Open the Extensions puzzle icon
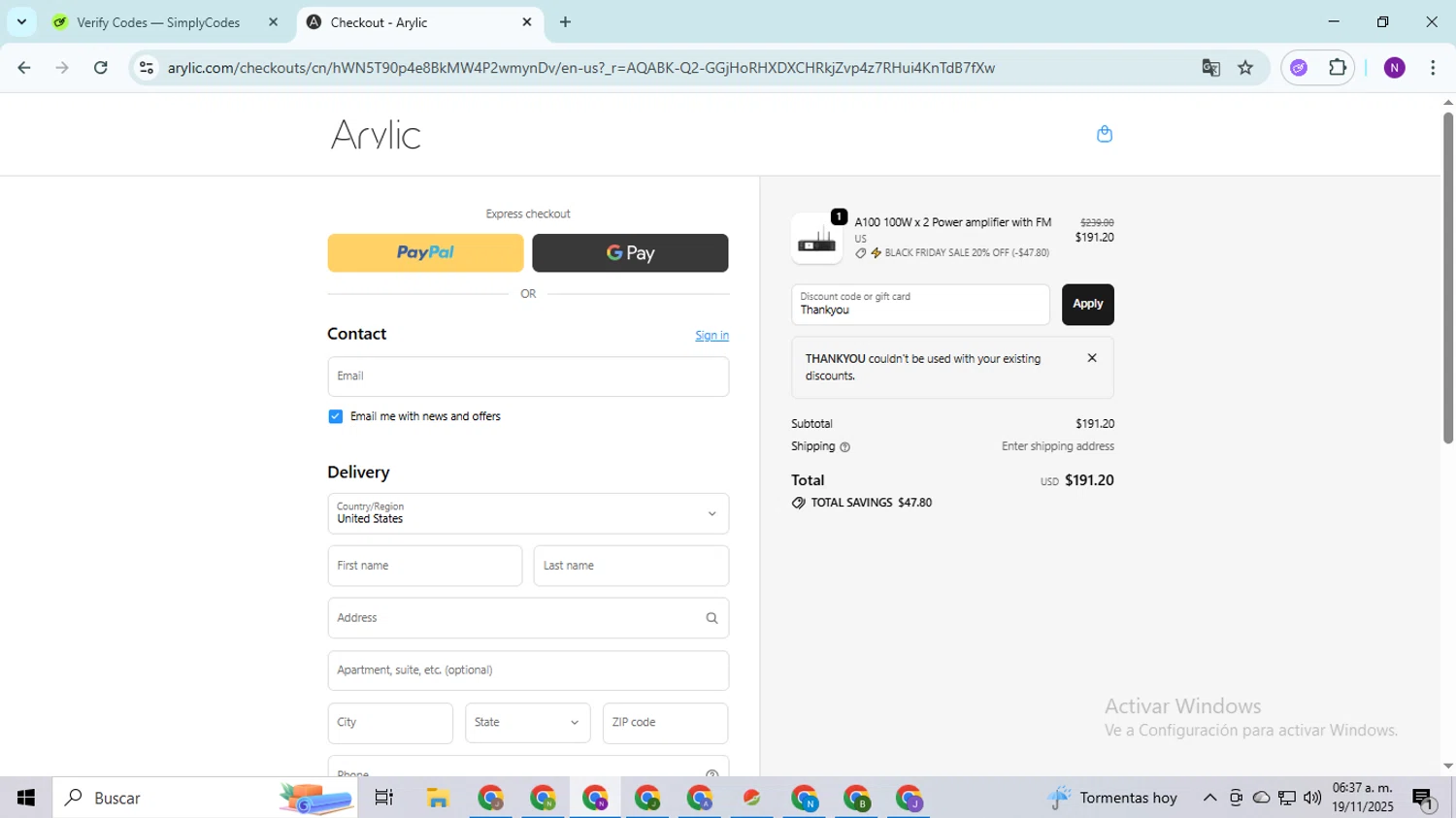This screenshot has height=818, width=1456. tap(1337, 68)
